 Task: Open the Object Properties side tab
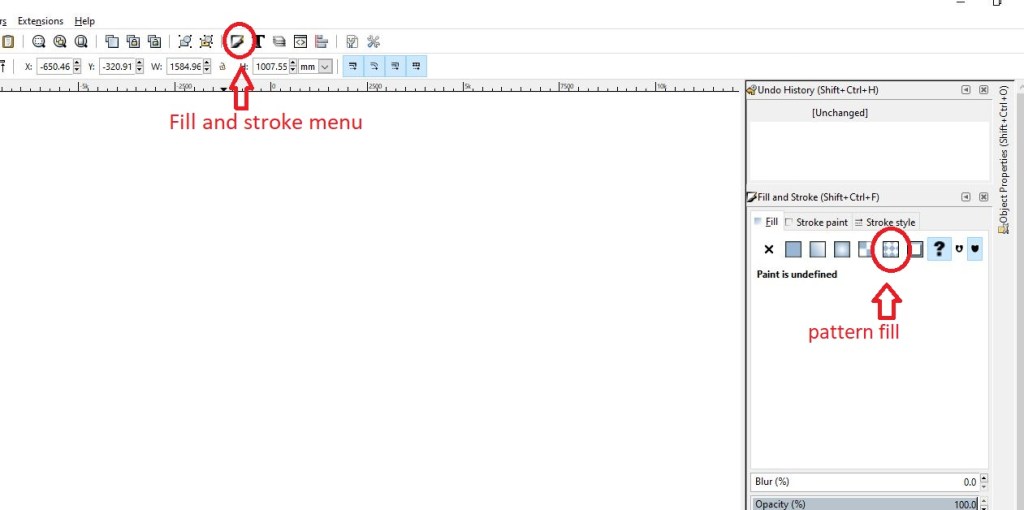click(1004, 159)
